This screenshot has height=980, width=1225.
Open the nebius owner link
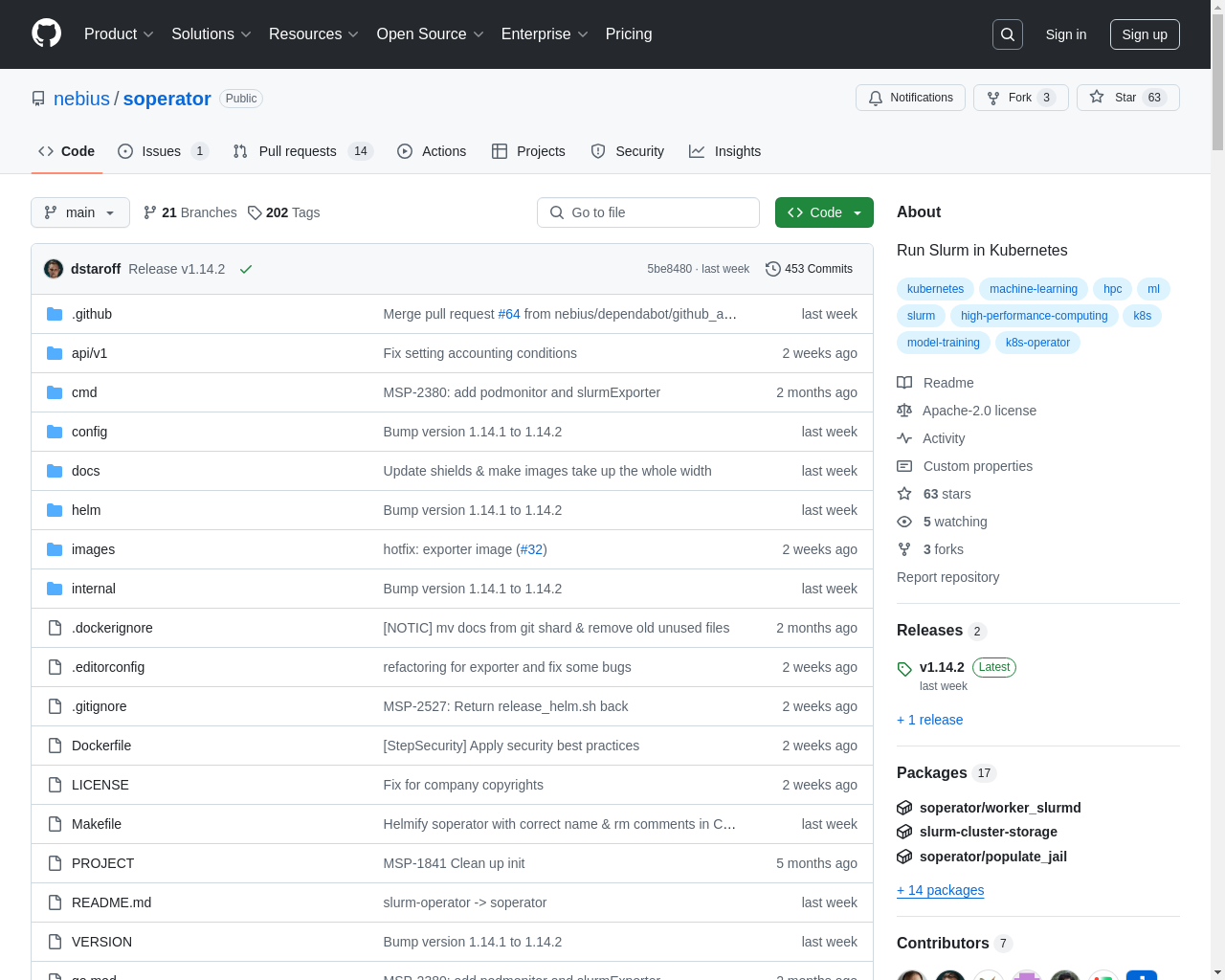81,99
